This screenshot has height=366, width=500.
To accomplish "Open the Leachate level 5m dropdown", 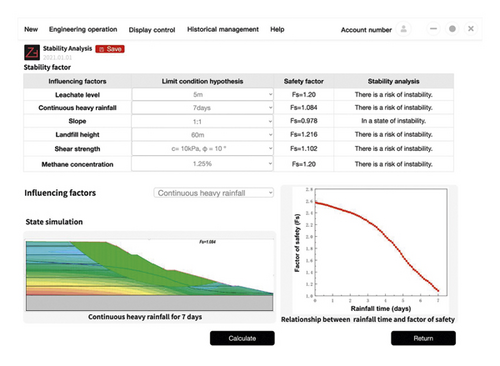I will 203,94.
